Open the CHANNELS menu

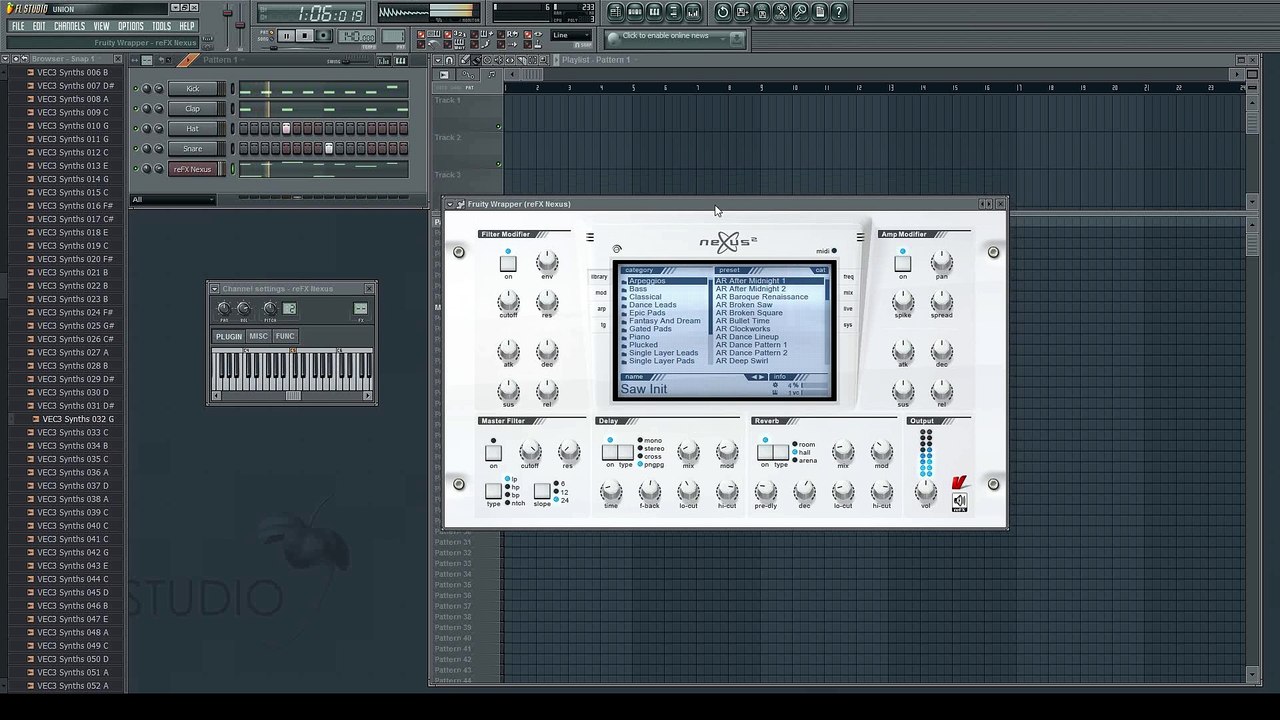pyautogui.click(x=69, y=26)
